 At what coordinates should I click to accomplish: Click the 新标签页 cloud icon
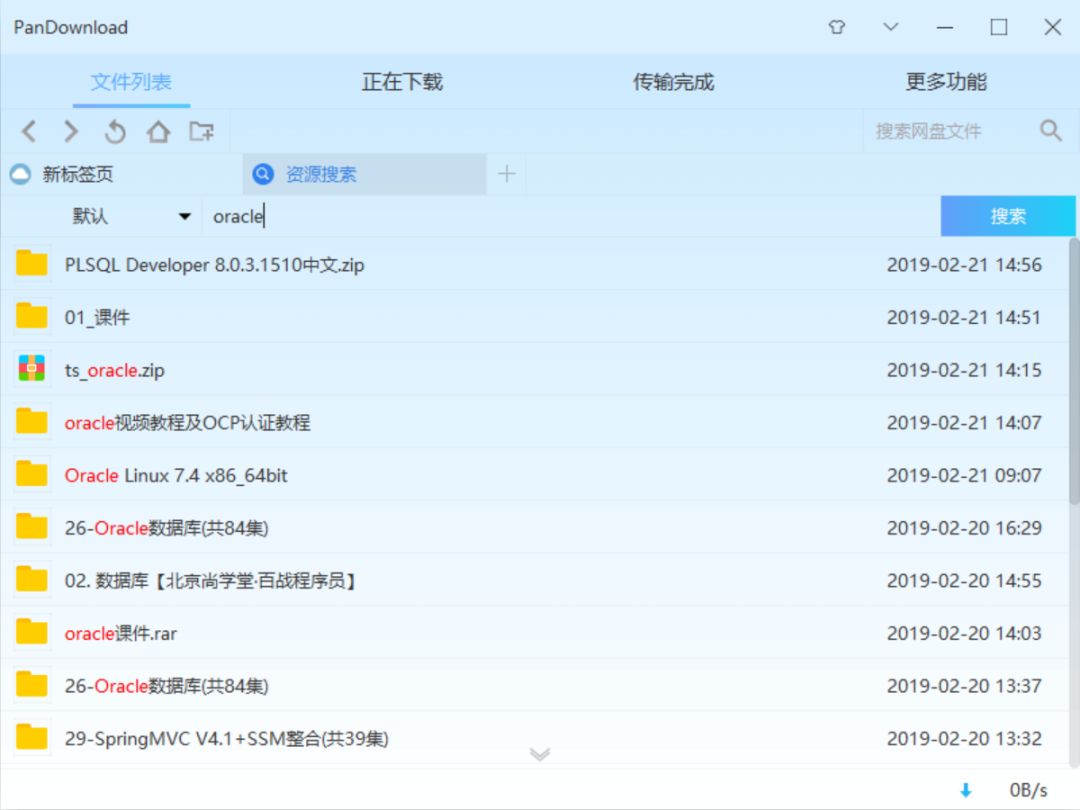(21, 174)
